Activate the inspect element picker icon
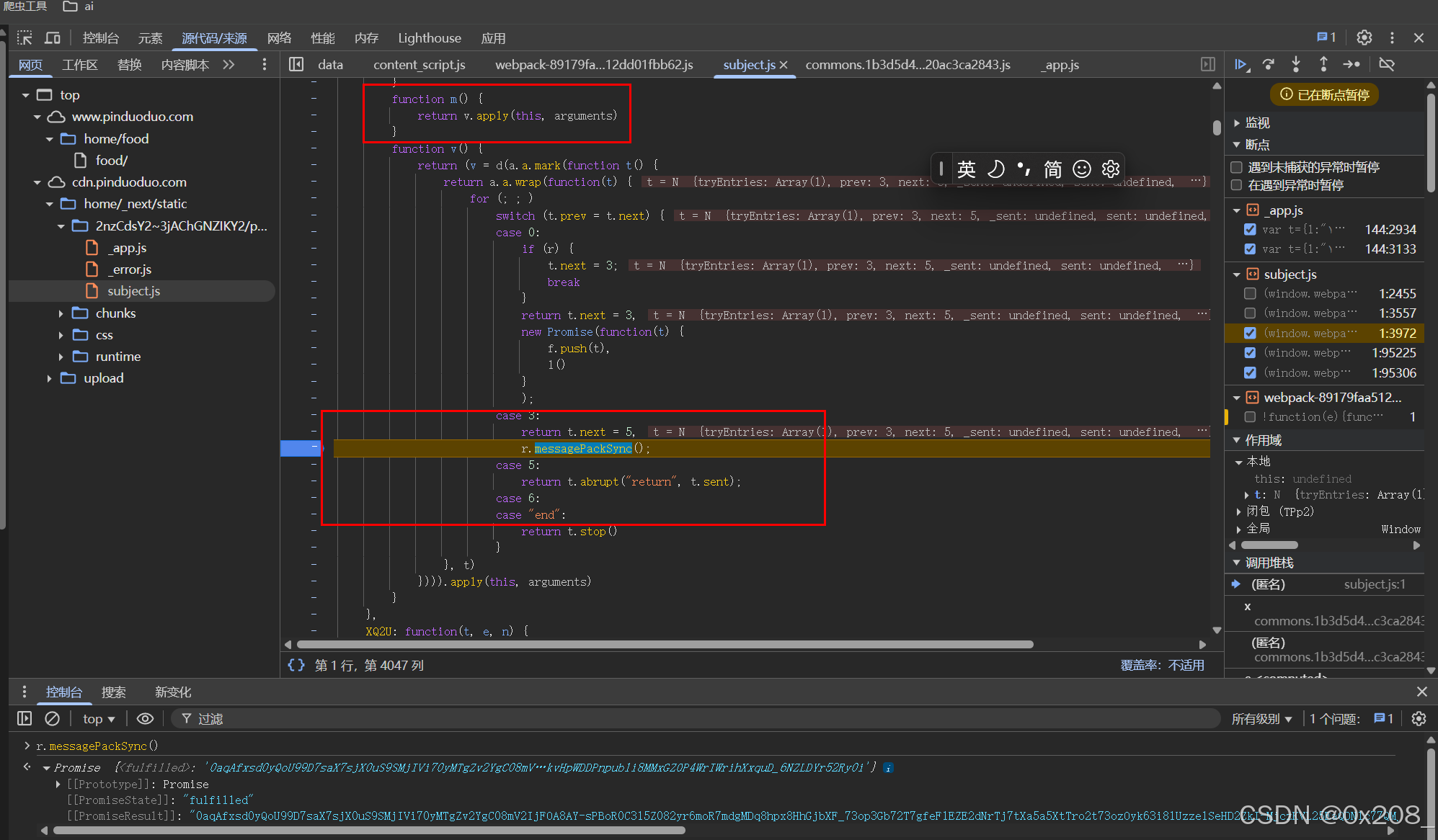This screenshot has width=1438, height=840. coord(25,37)
